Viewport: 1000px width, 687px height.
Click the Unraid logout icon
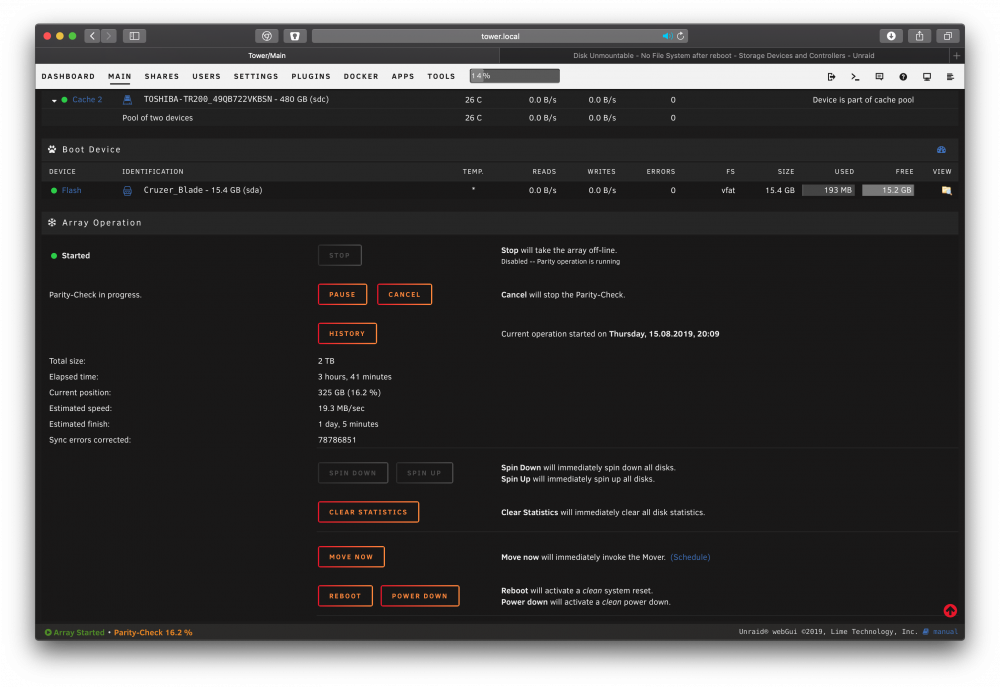pyautogui.click(x=831, y=77)
